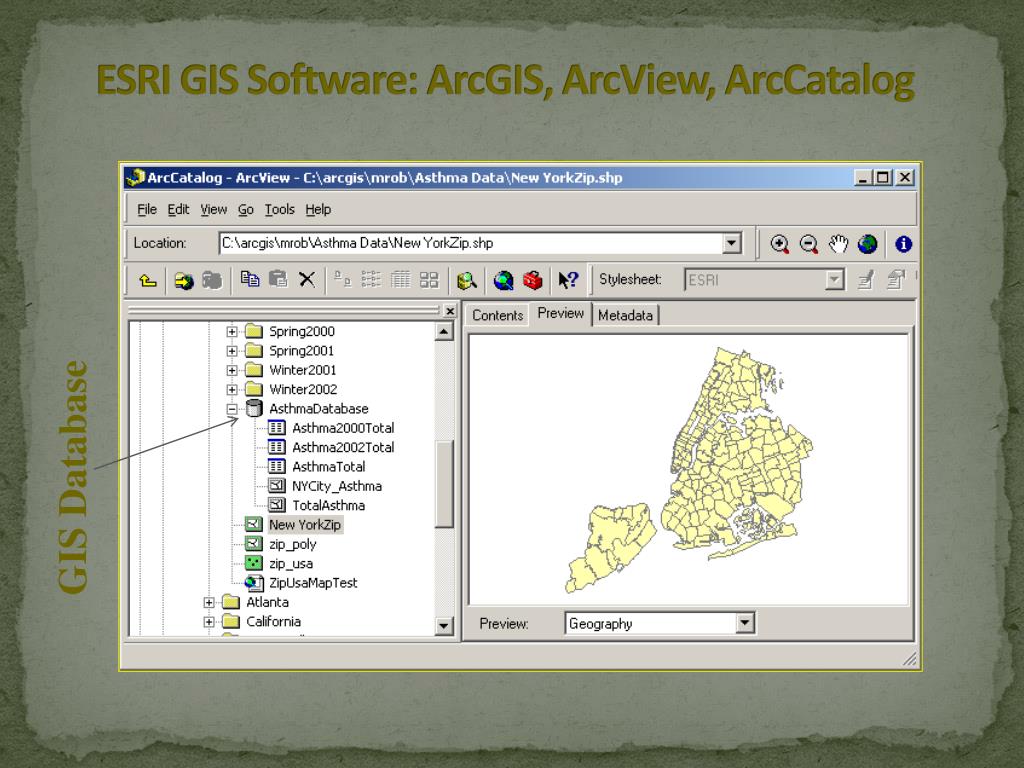Click the ArcCatalog title bar icon
This screenshot has height=768, width=1024.
[135, 178]
